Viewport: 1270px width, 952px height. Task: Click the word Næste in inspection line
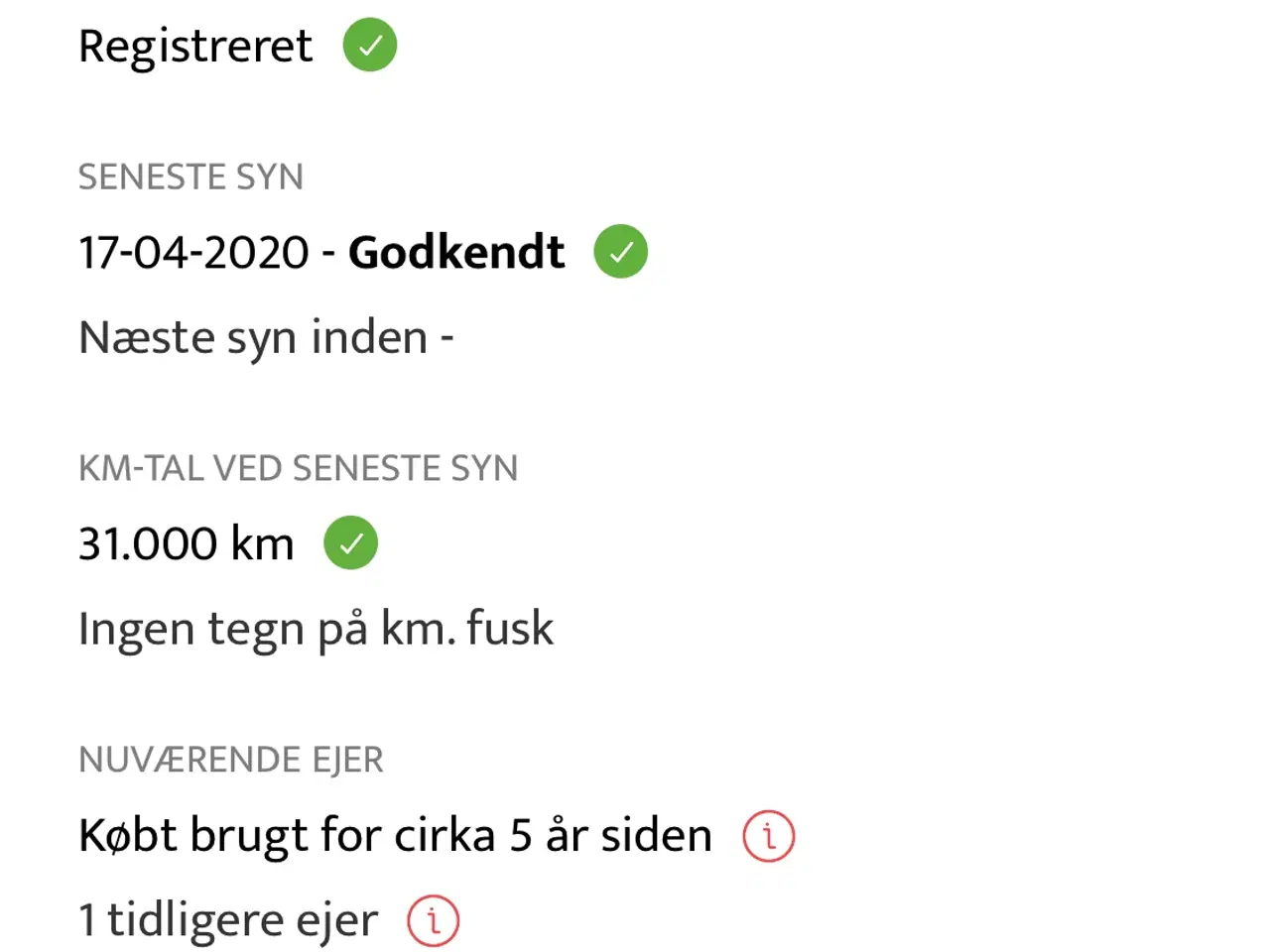[147, 338]
